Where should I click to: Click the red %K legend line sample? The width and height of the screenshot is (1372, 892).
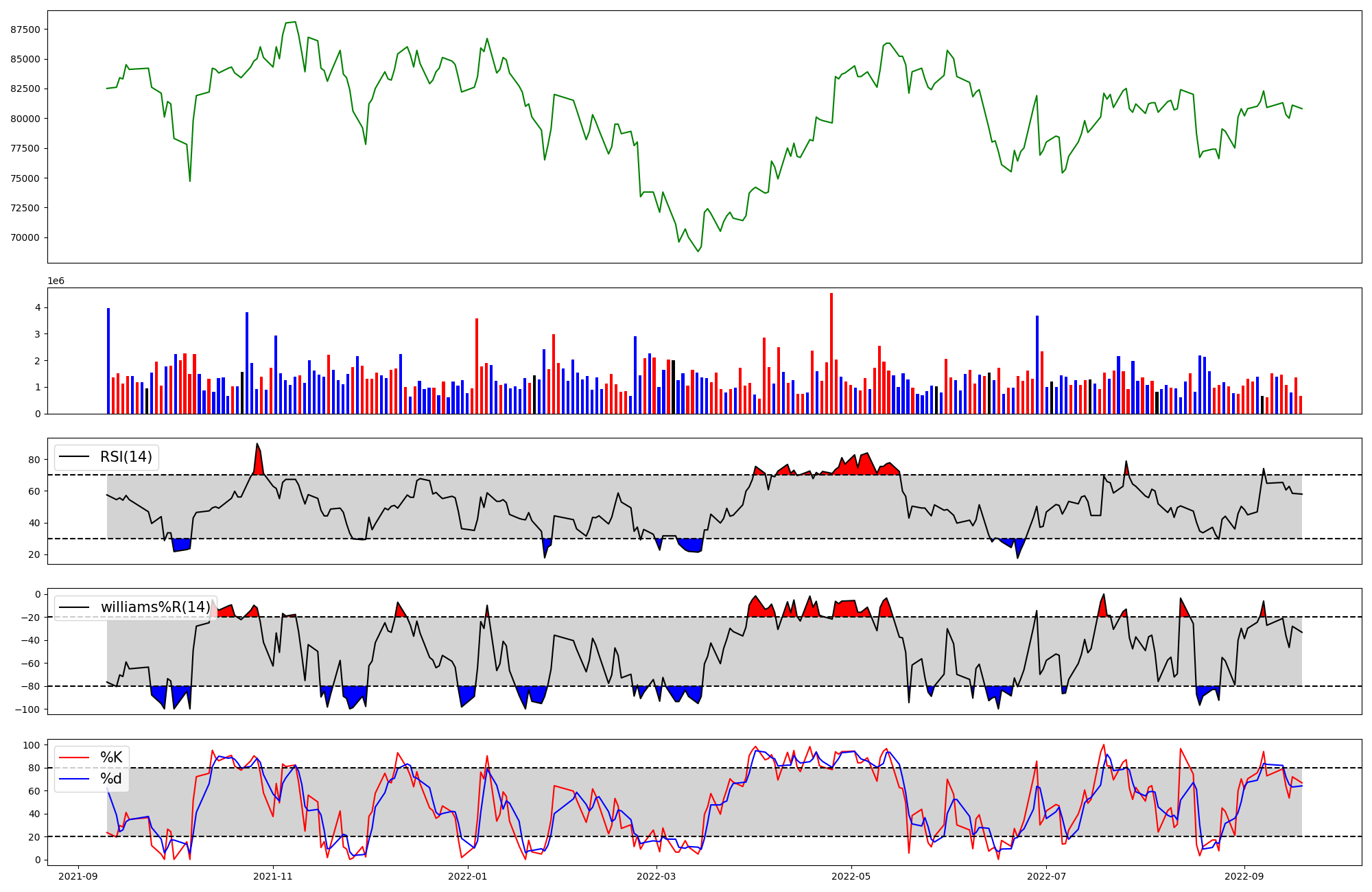click(75, 758)
